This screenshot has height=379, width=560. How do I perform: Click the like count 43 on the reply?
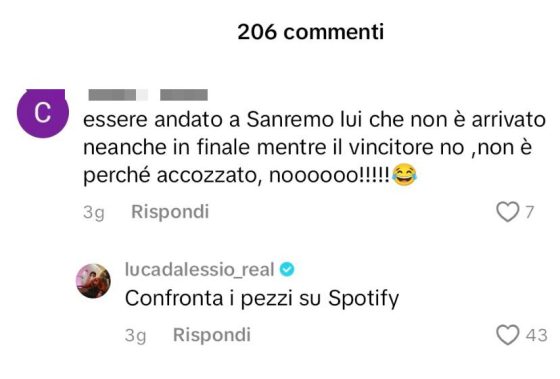coord(536,335)
